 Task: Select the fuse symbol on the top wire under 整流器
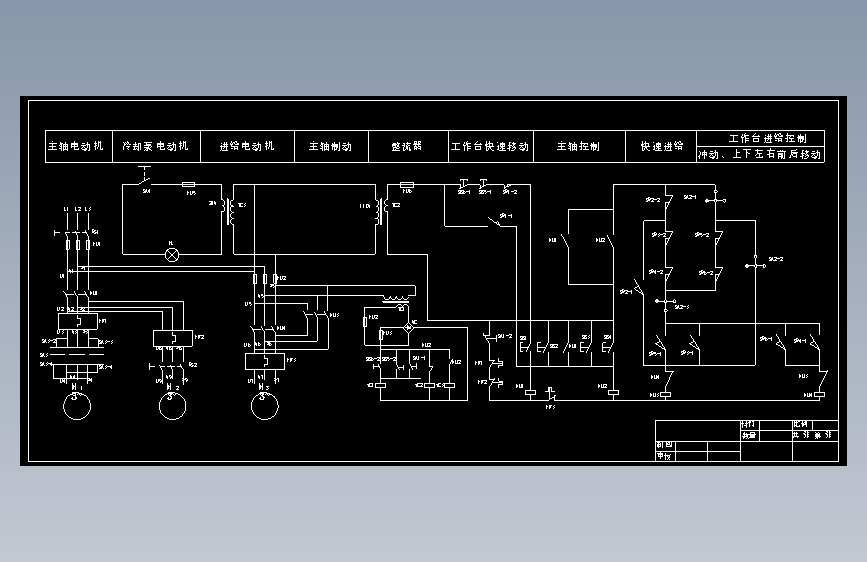click(x=407, y=185)
